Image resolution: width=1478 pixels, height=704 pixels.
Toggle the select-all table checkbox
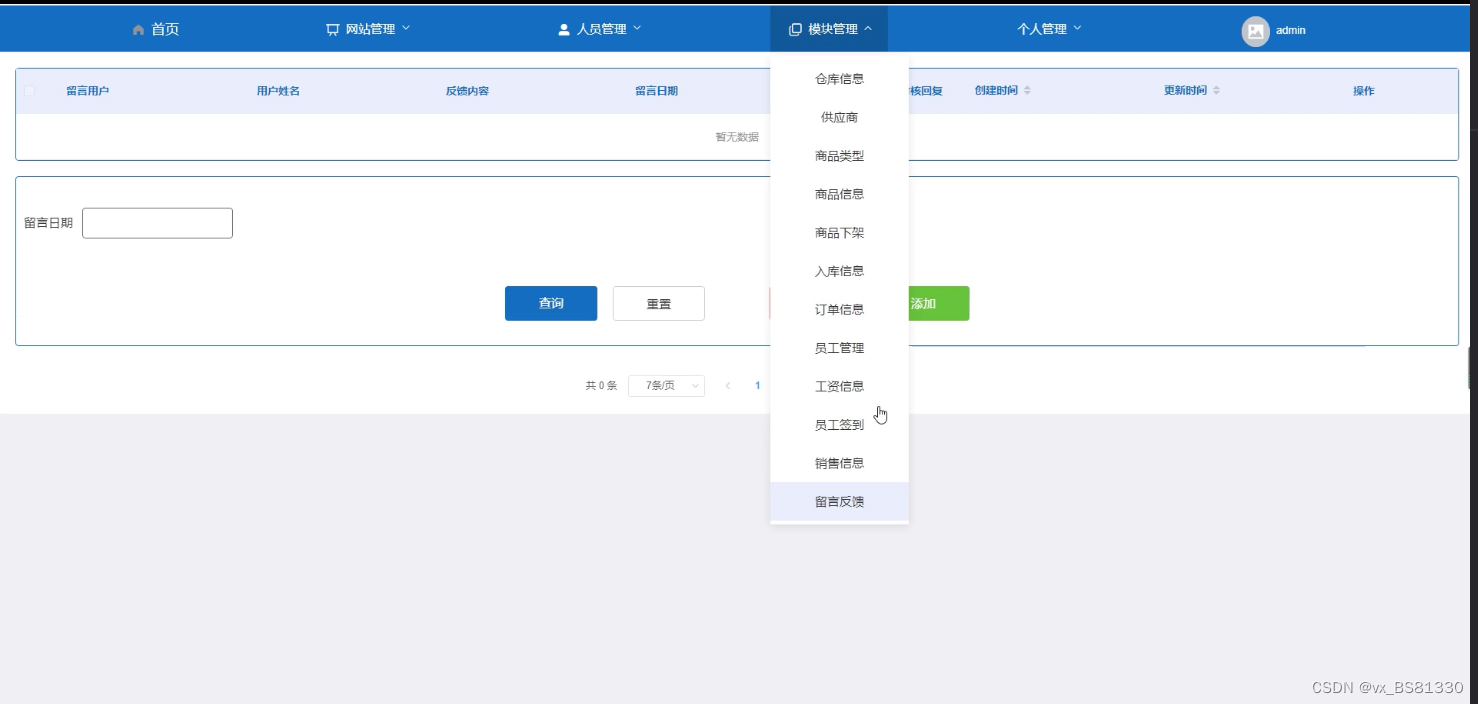point(29,91)
